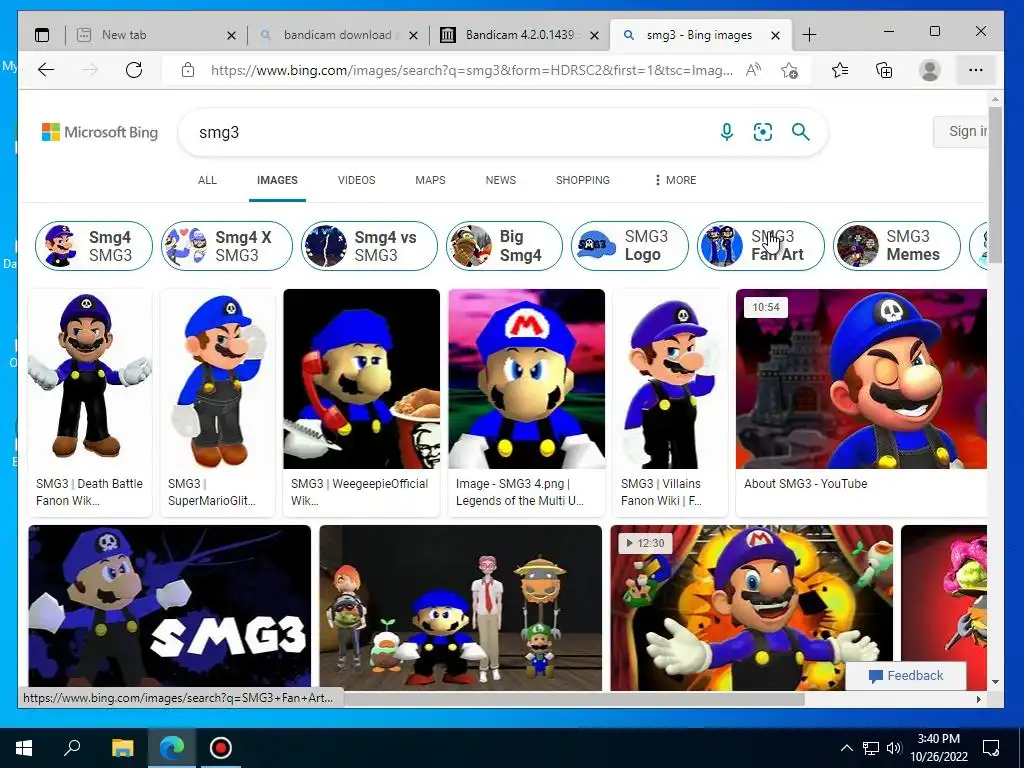Open SMG3 WeegeepieOfficial phone image
1024x768 pixels.
tap(362, 379)
